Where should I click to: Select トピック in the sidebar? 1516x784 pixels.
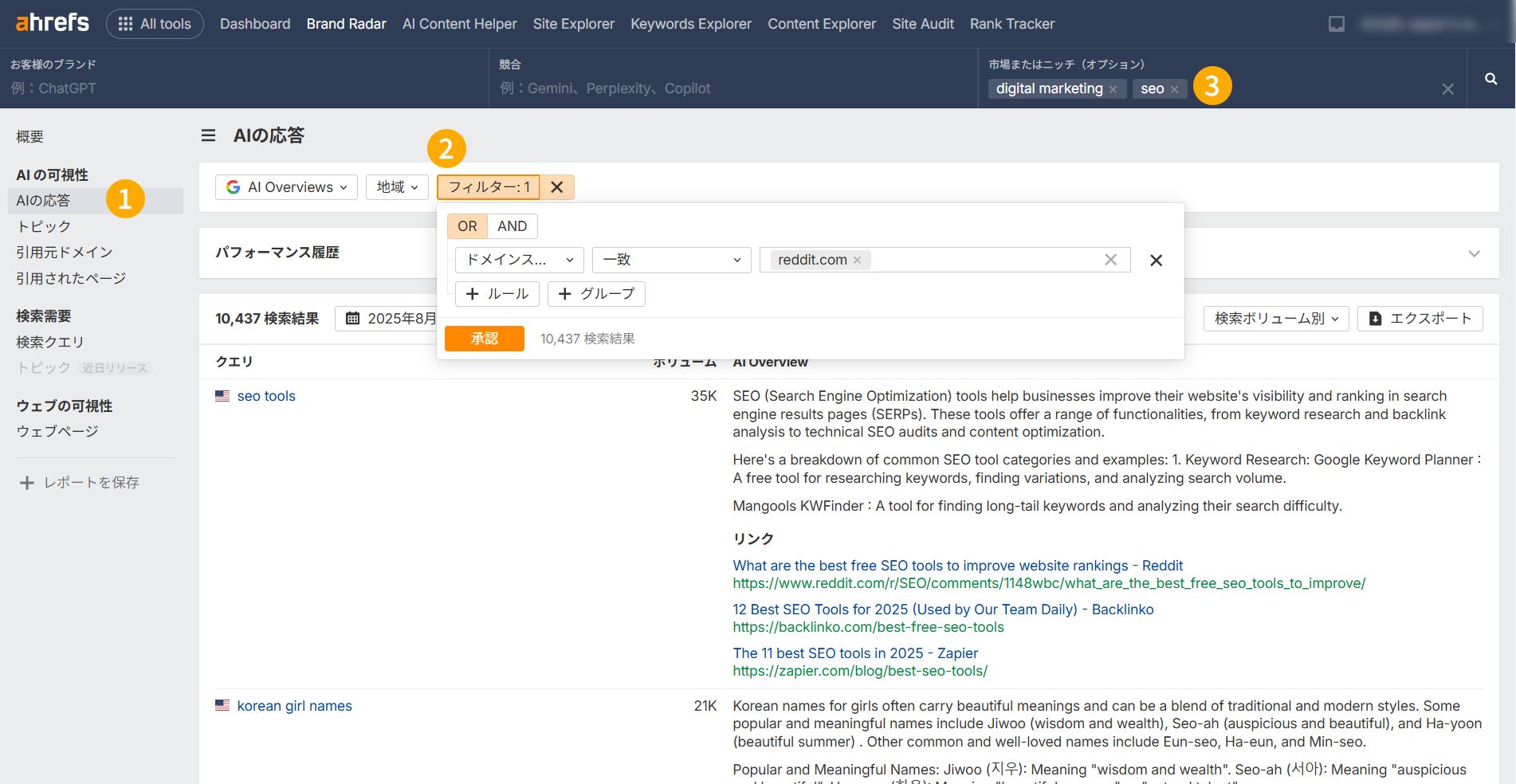click(42, 225)
